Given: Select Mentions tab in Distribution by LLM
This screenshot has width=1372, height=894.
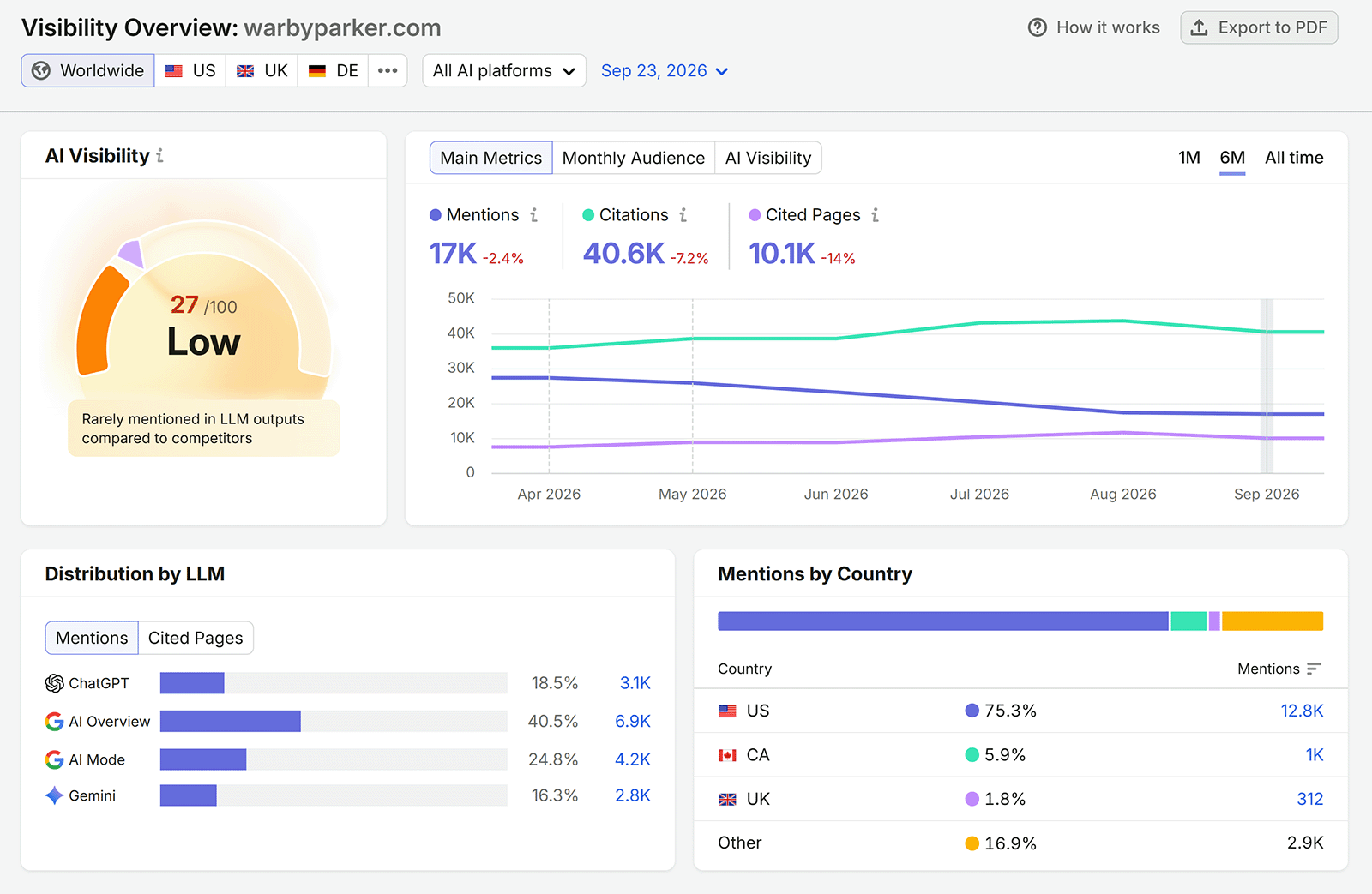Looking at the screenshot, I should click(92, 638).
